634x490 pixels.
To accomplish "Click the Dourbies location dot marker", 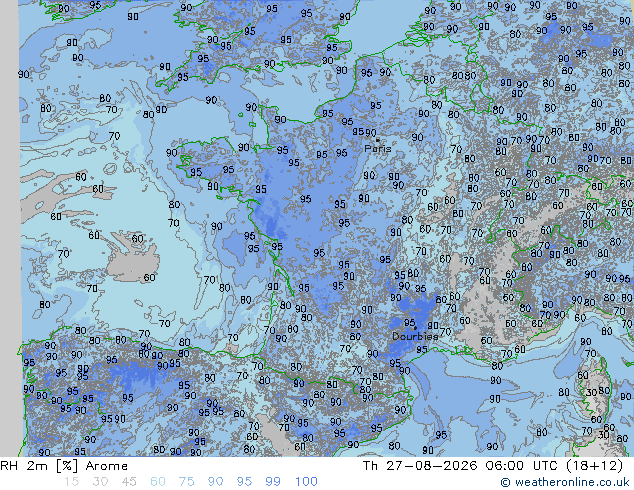I will [x=415, y=328].
